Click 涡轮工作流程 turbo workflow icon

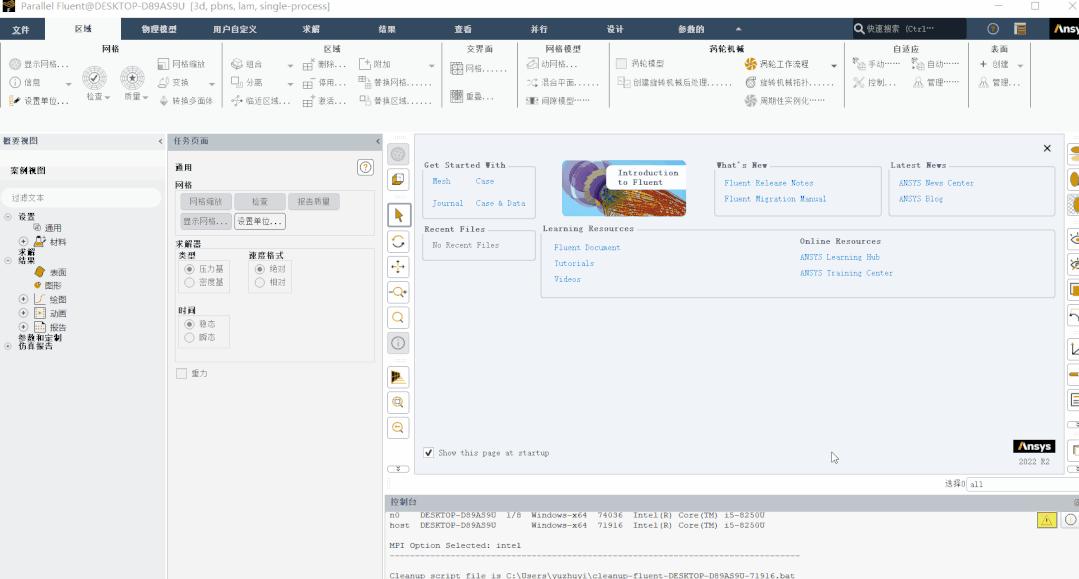point(751,64)
